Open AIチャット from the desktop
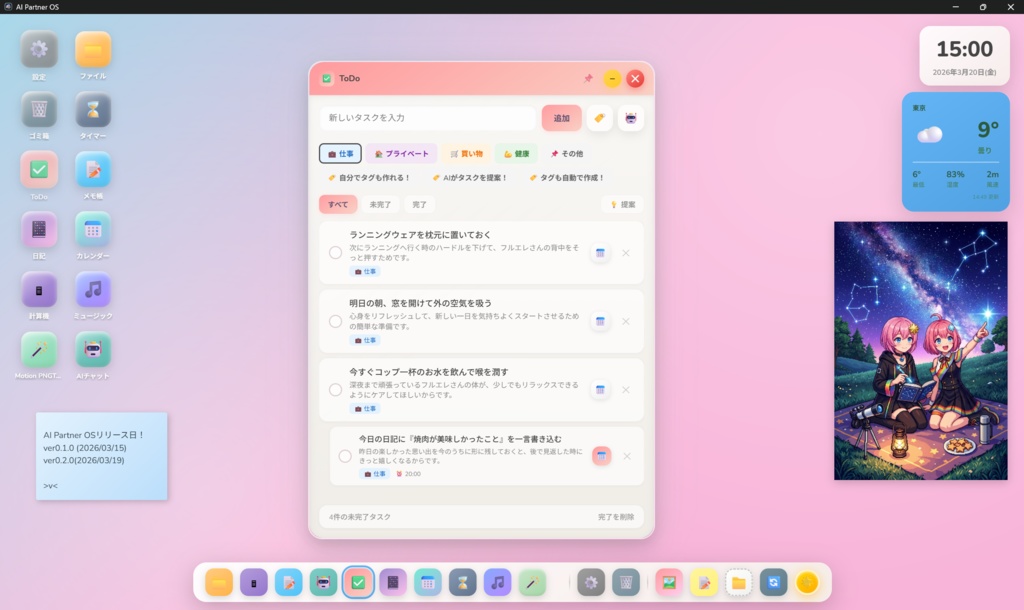 pos(93,352)
